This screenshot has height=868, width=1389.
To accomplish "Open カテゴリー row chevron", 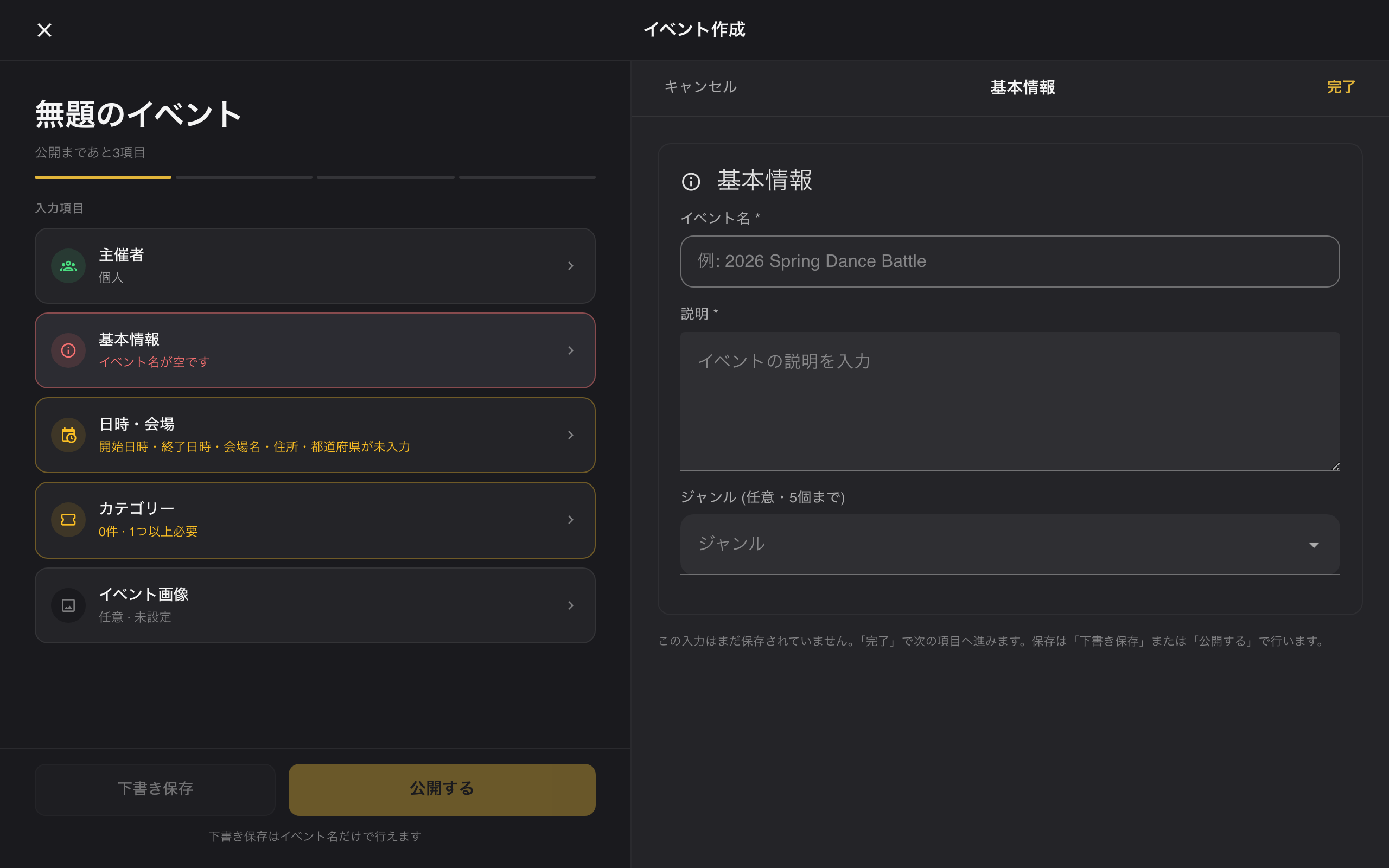I will [x=571, y=520].
